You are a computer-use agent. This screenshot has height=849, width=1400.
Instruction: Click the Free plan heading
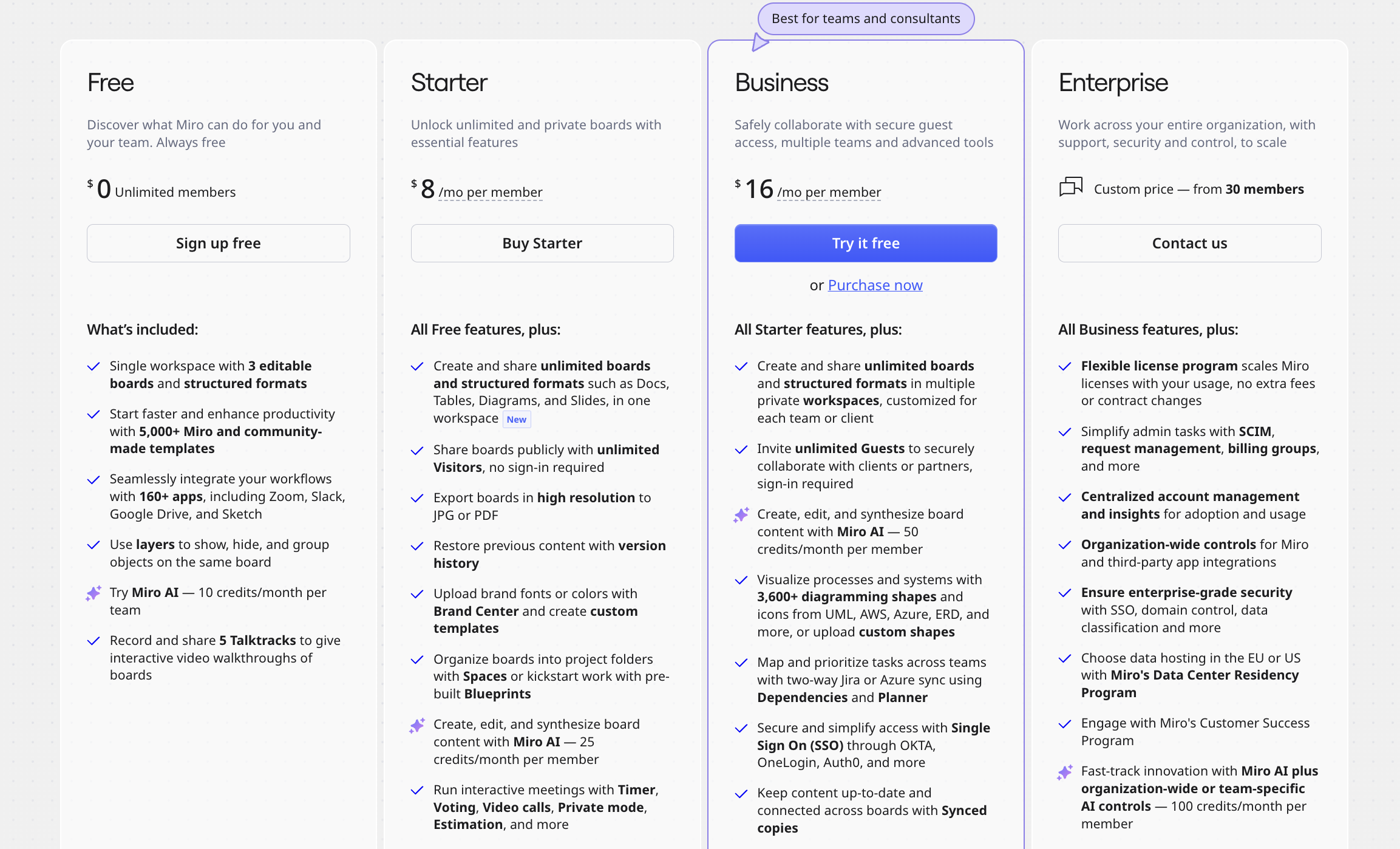pos(110,83)
